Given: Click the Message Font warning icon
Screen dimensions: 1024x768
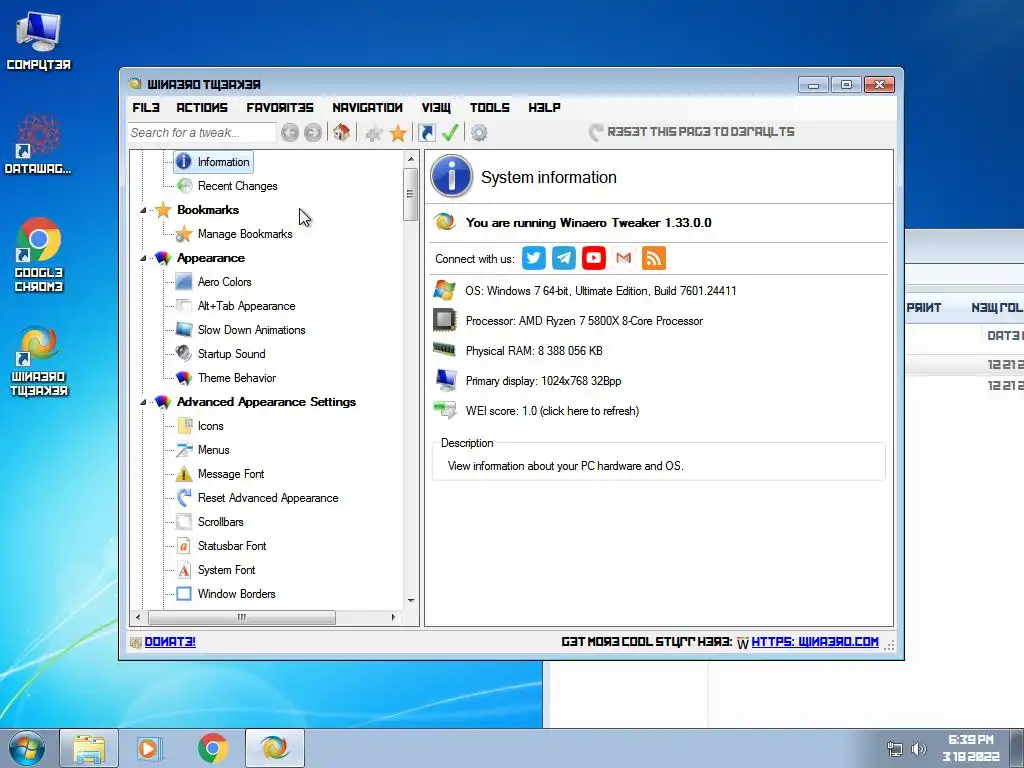Looking at the screenshot, I should click(184, 473).
